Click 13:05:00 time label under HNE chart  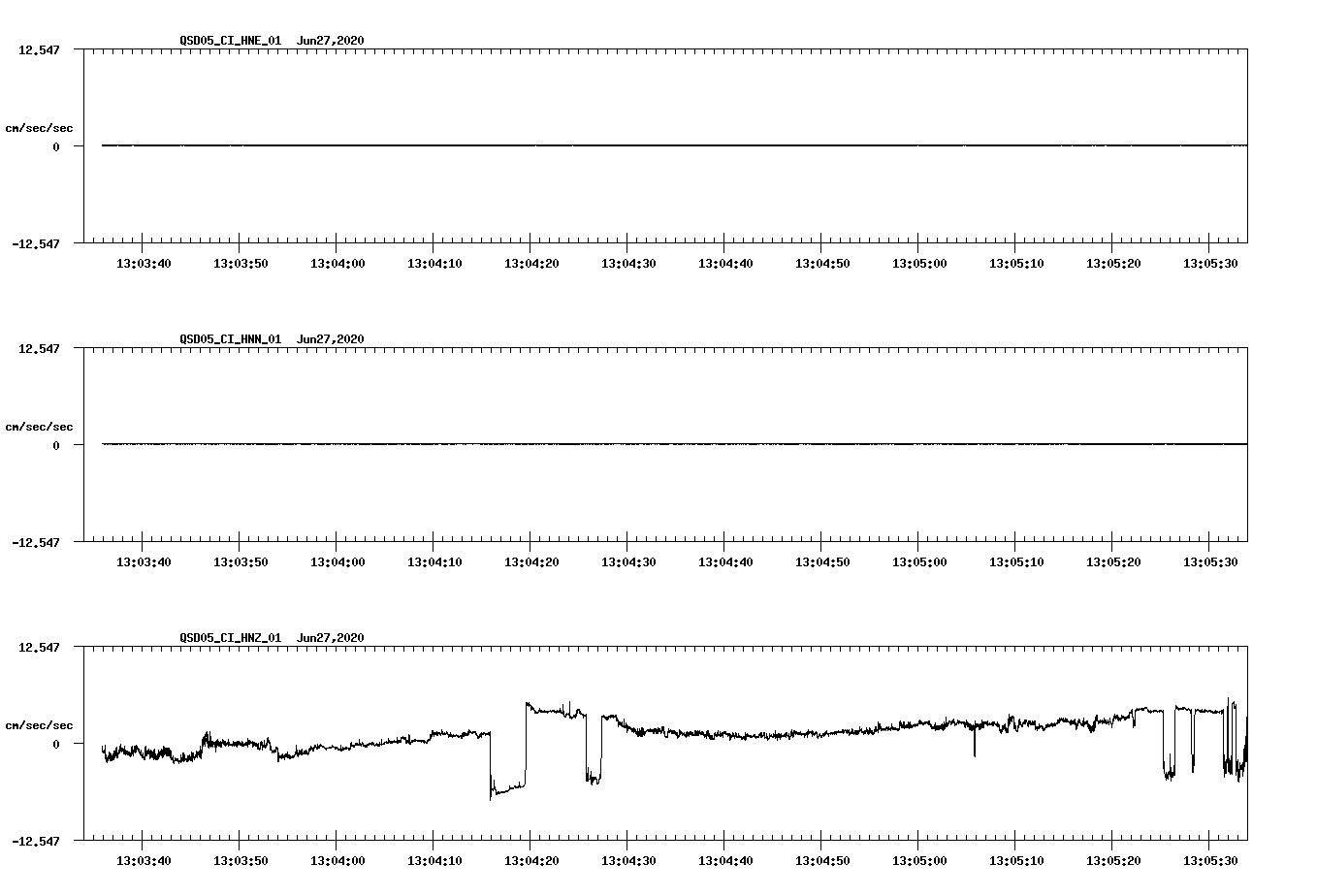pos(919,263)
